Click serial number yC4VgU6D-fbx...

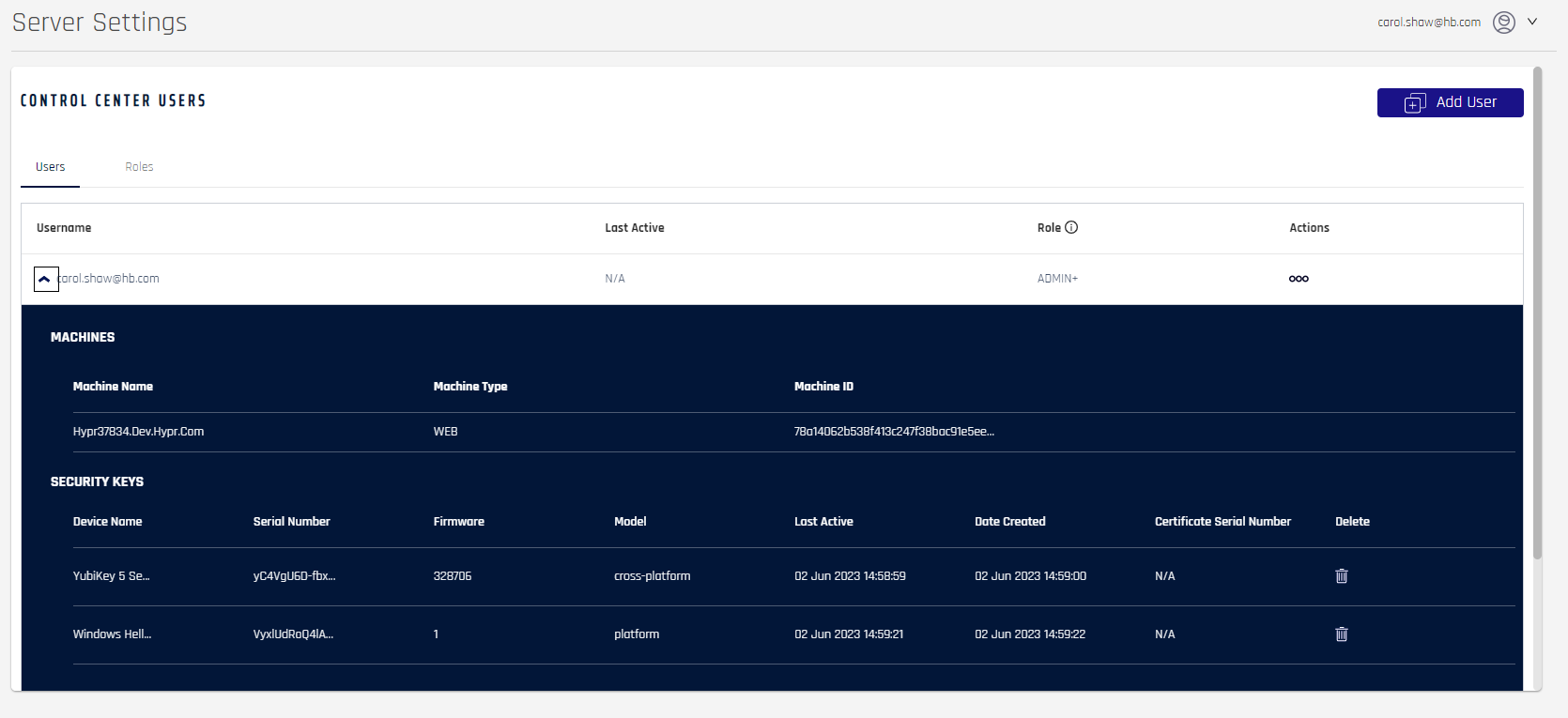pyautogui.click(x=294, y=576)
